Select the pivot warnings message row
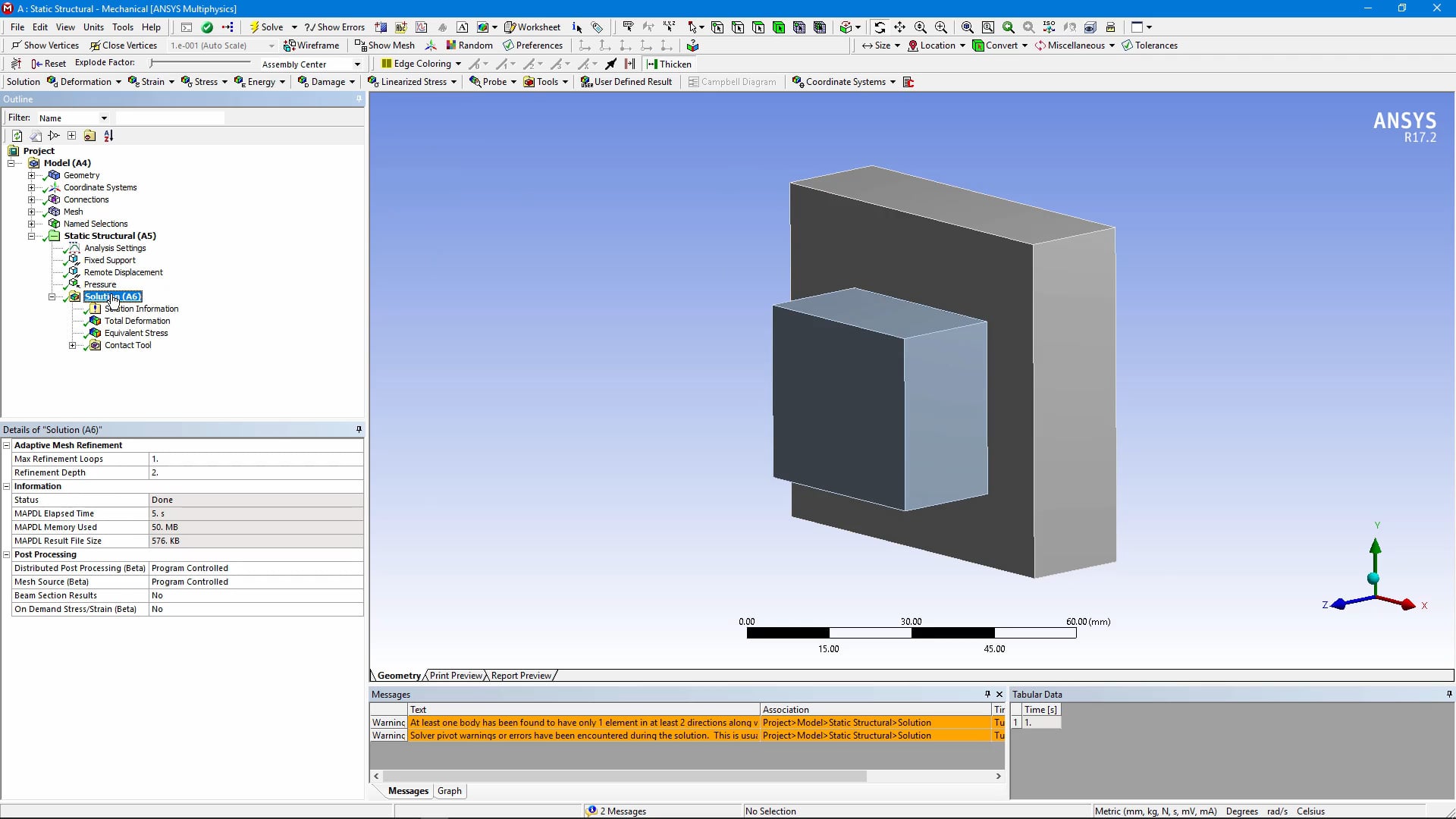Viewport: 1456px width, 819px height. (x=687, y=736)
